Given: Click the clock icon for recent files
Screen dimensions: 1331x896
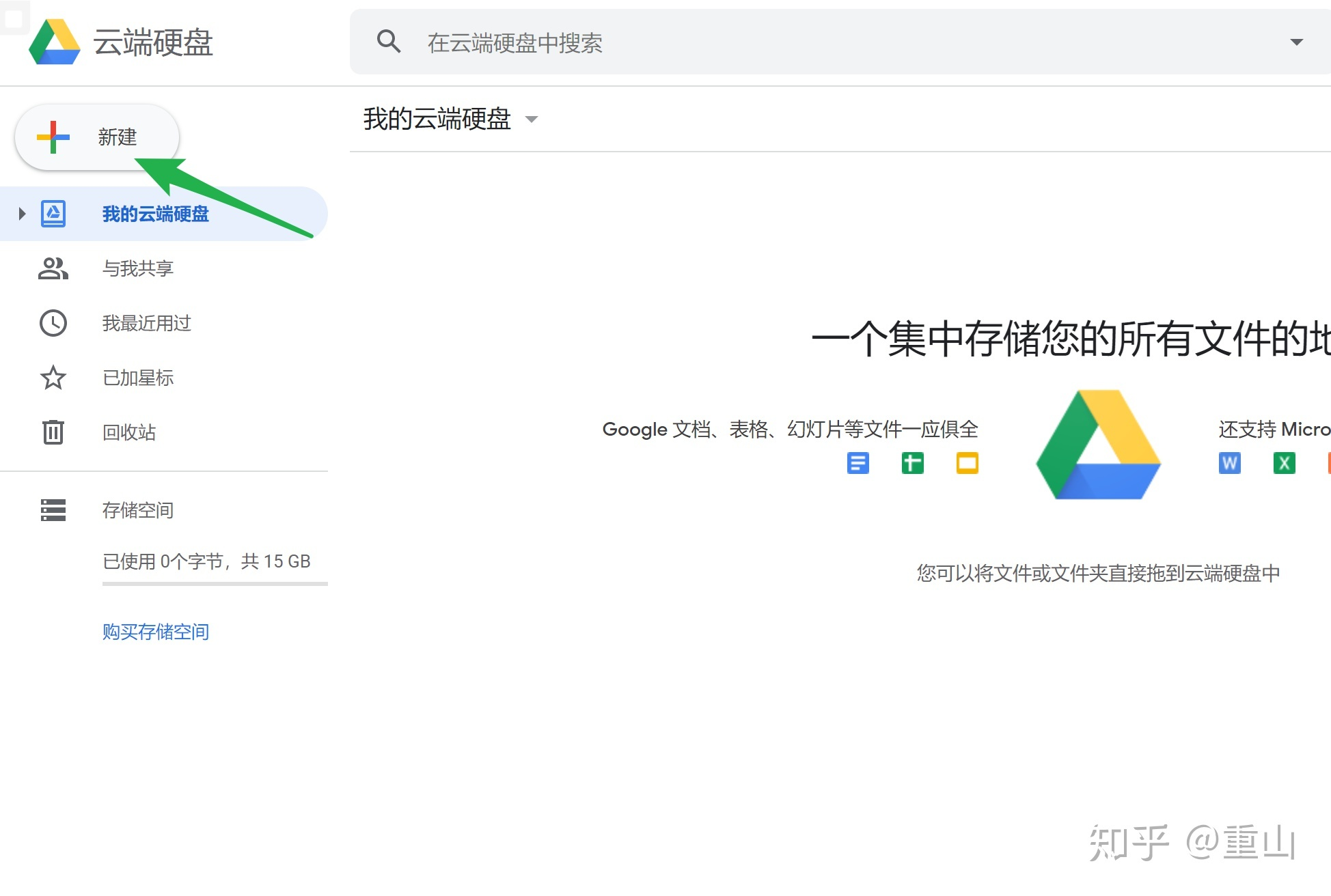Looking at the screenshot, I should point(53,323).
